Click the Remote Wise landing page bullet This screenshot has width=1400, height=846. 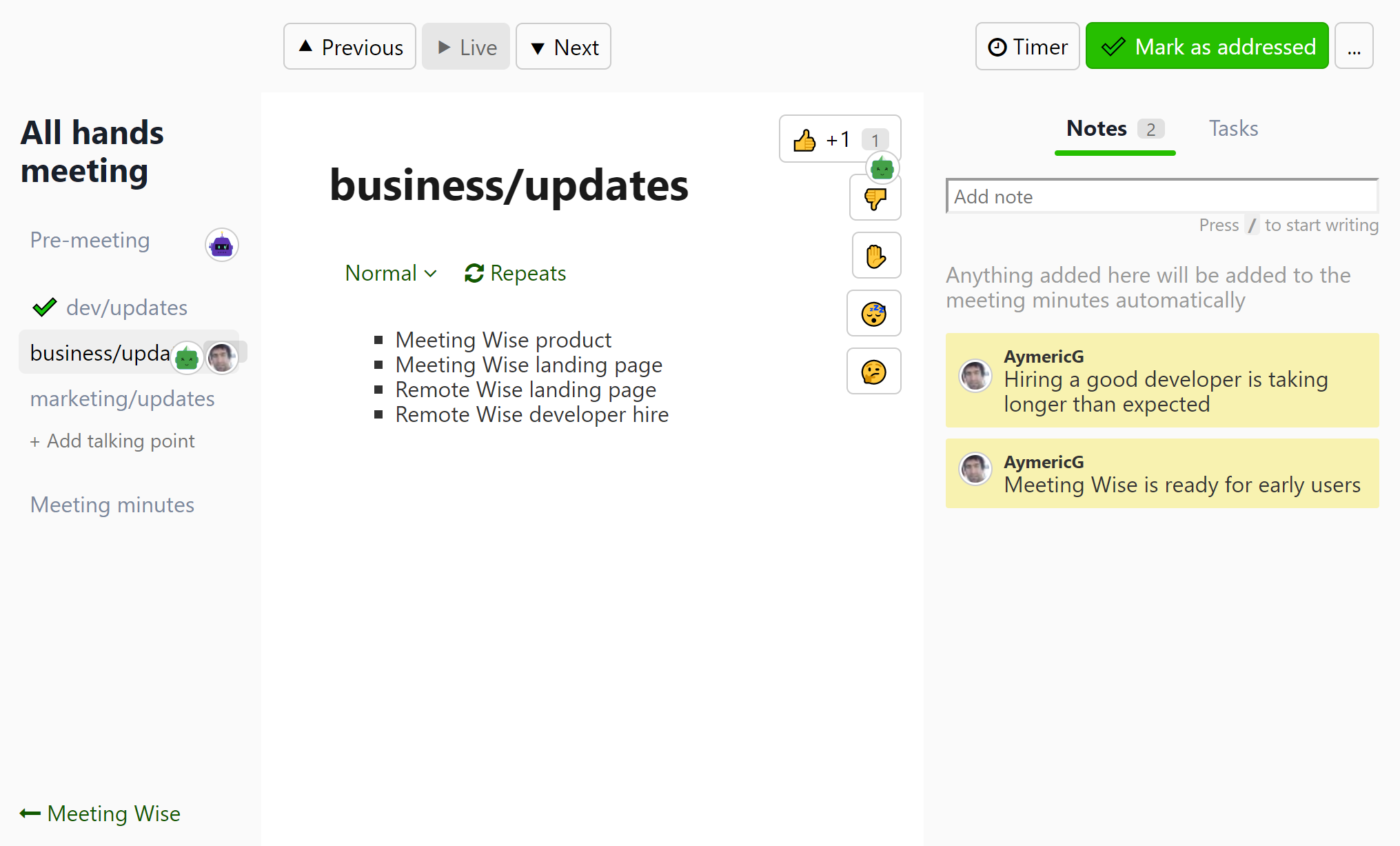pyautogui.click(x=525, y=390)
